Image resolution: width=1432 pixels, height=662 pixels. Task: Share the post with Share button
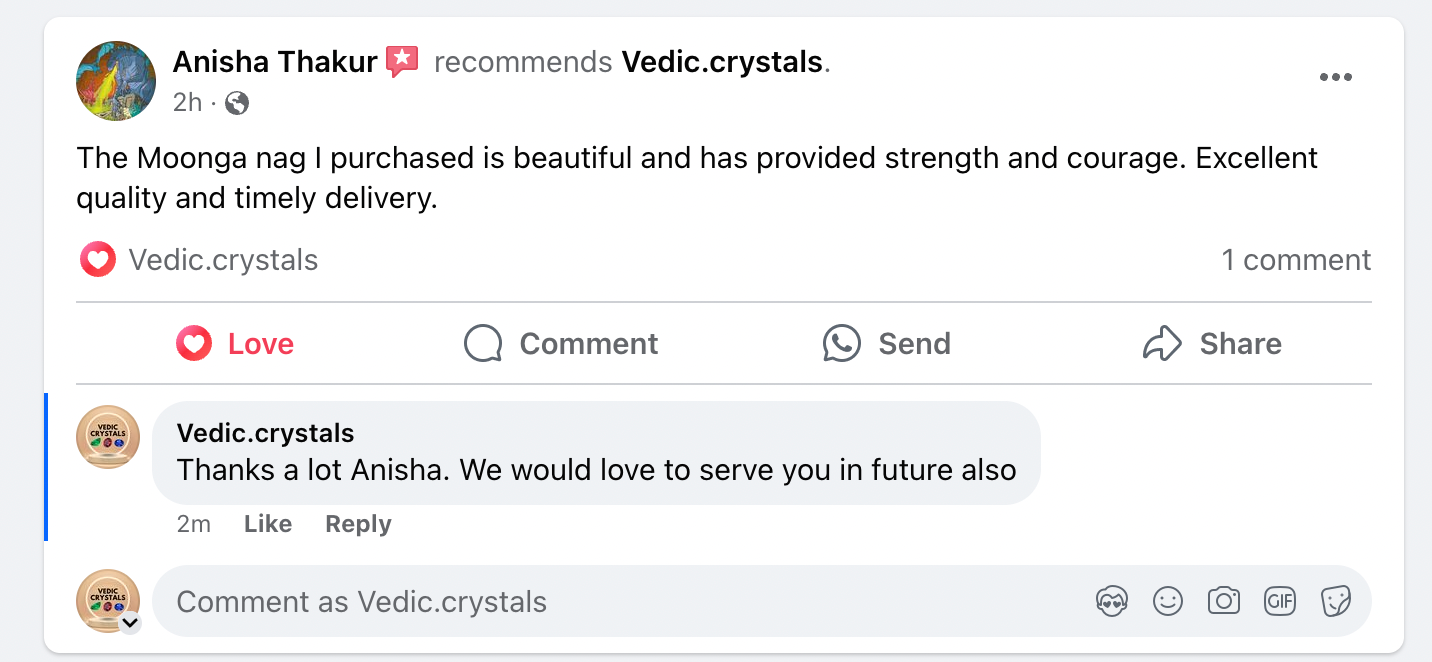(x=1211, y=344)
